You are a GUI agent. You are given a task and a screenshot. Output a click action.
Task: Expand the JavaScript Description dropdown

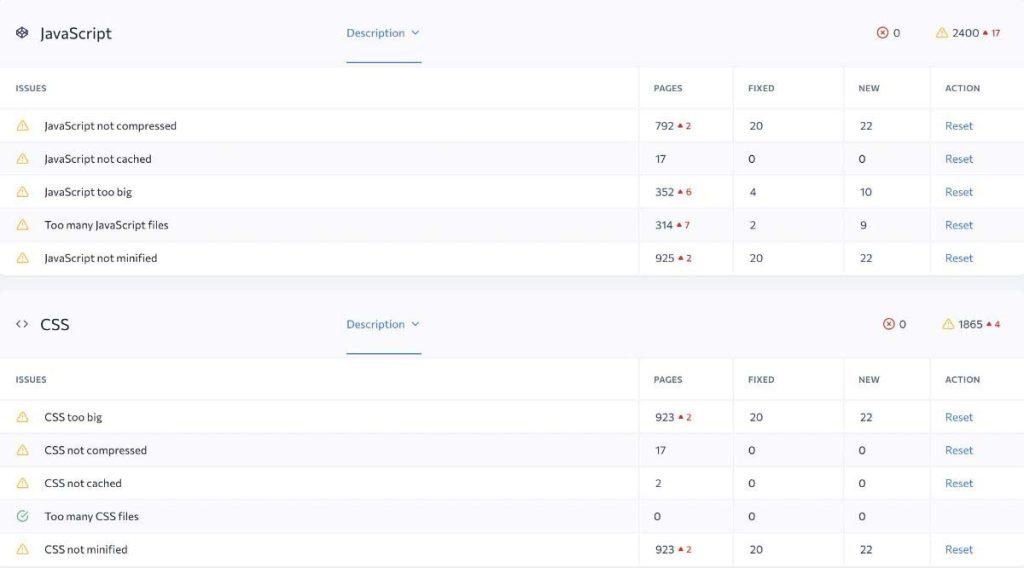click(x=383, y=33)
